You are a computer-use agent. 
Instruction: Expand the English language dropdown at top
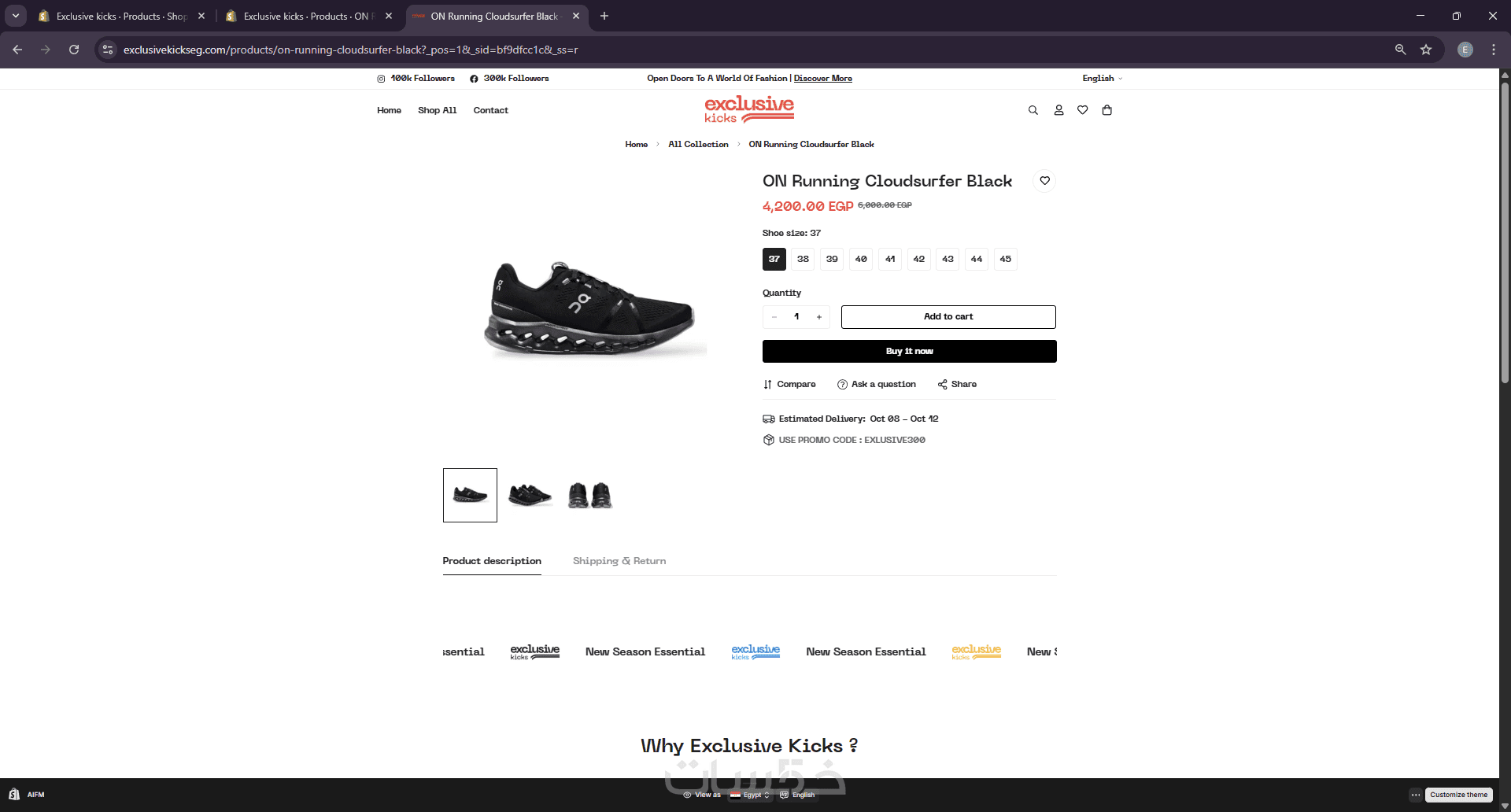[x=1102, y=79]
